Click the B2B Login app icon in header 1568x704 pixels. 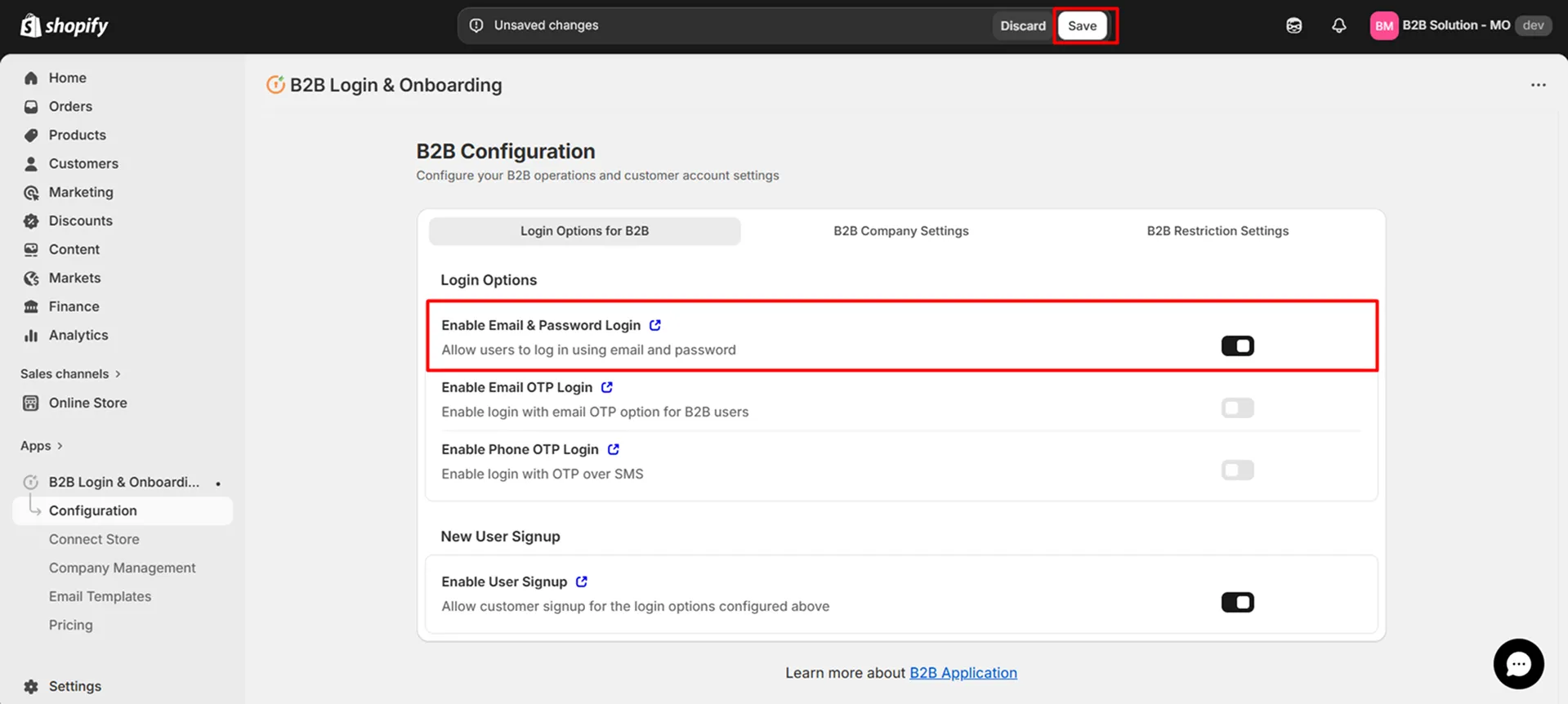276,84
